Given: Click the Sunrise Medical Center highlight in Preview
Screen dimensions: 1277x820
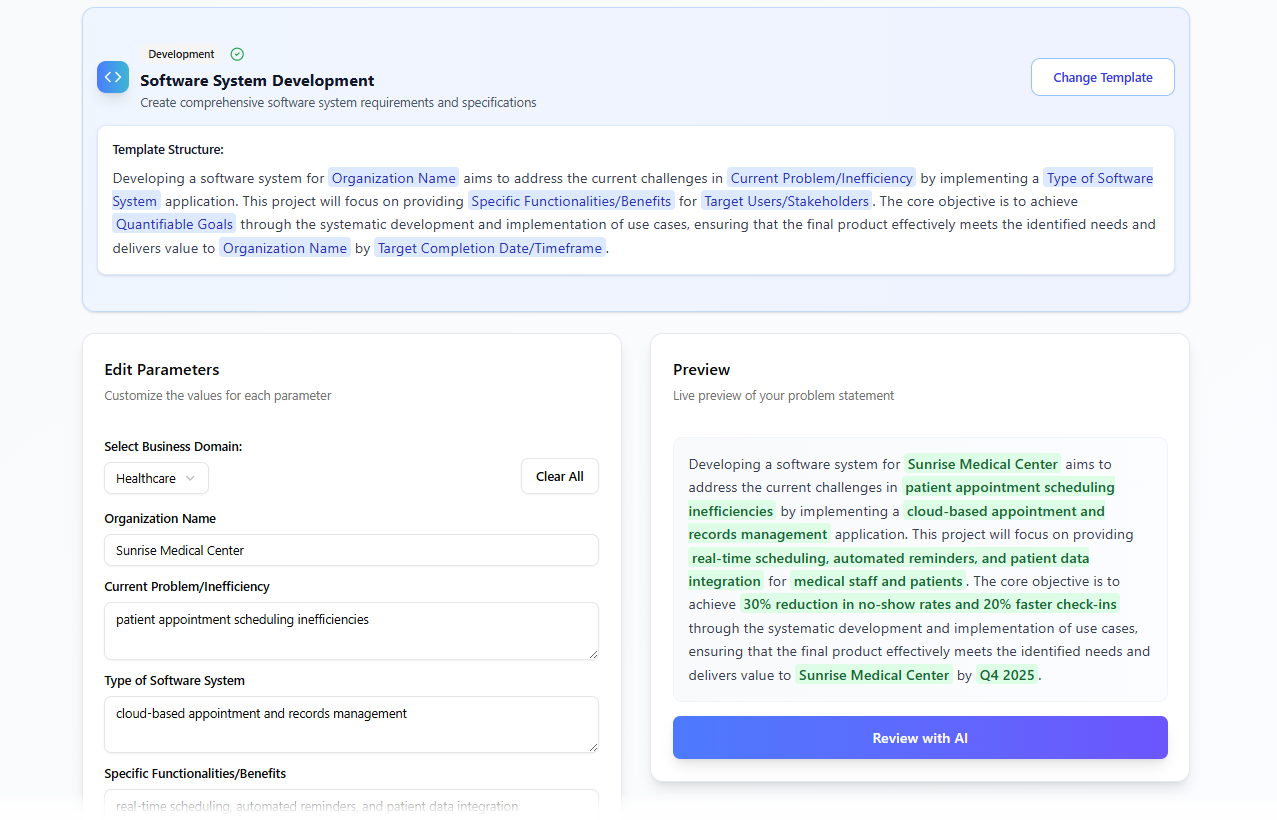Looking at the screenshot, I should click(982, 464).
